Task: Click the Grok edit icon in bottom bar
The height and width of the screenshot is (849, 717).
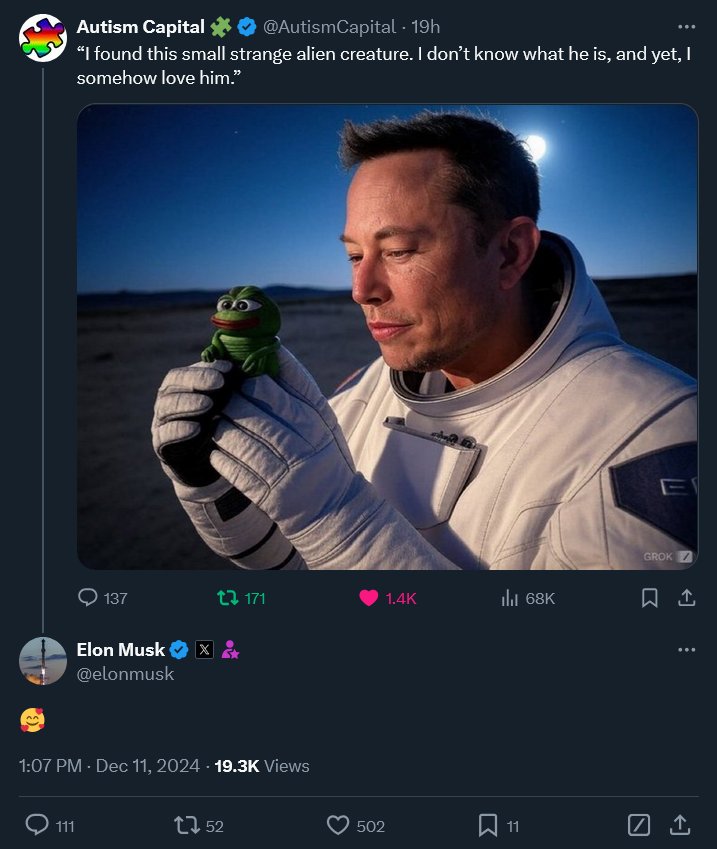Action: (x=638, y=826)
